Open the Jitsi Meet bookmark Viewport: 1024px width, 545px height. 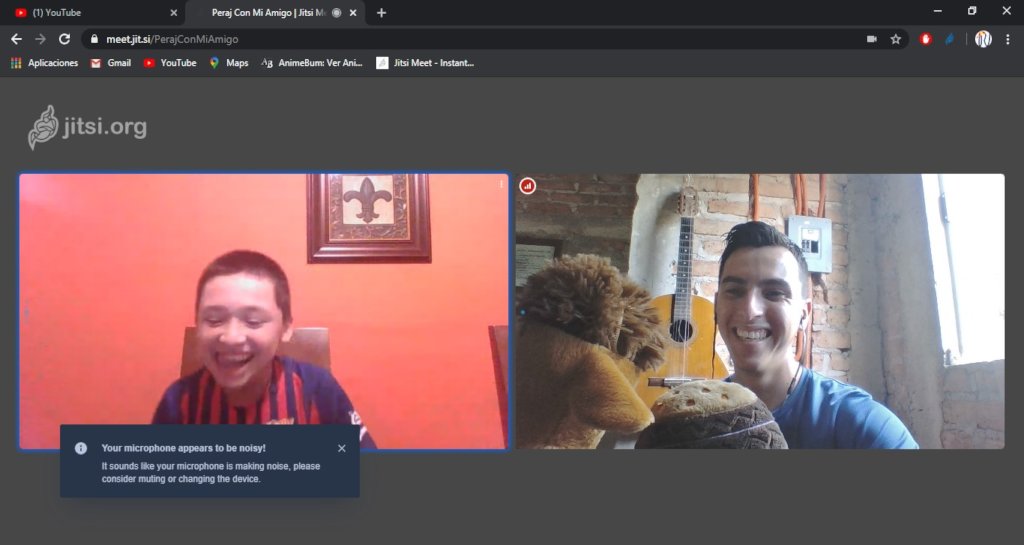425,63
